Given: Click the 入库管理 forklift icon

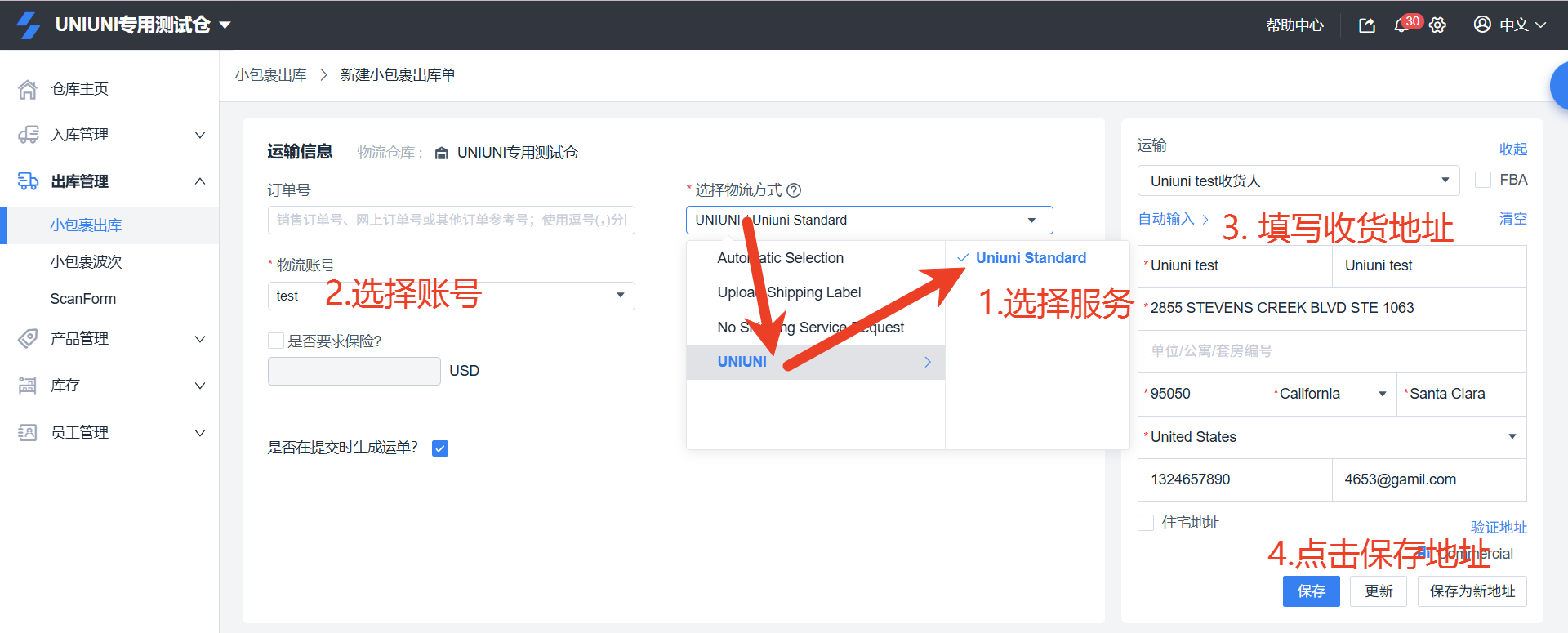Looking at the screenshot, I should tap(29, 135).
